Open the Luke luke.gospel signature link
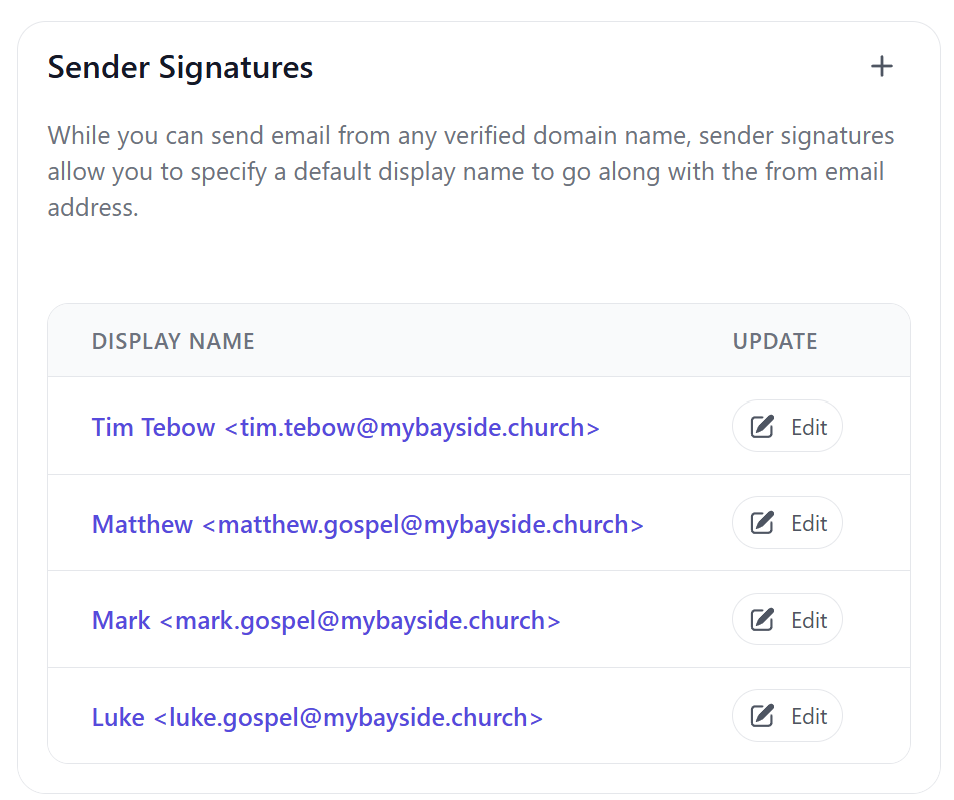Screen dimensions: 954x800 (317, 717)
